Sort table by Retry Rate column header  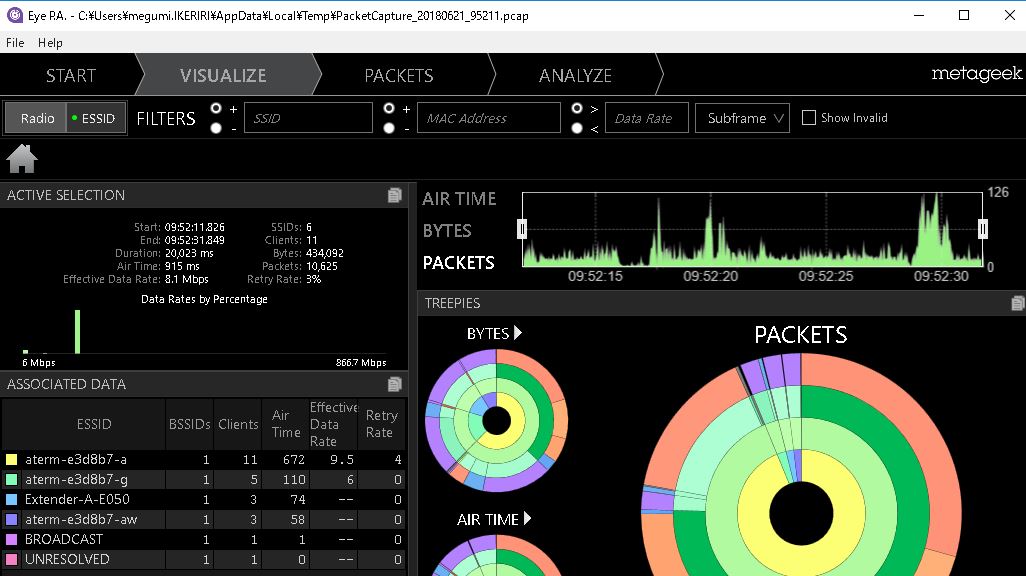[381, 424]
